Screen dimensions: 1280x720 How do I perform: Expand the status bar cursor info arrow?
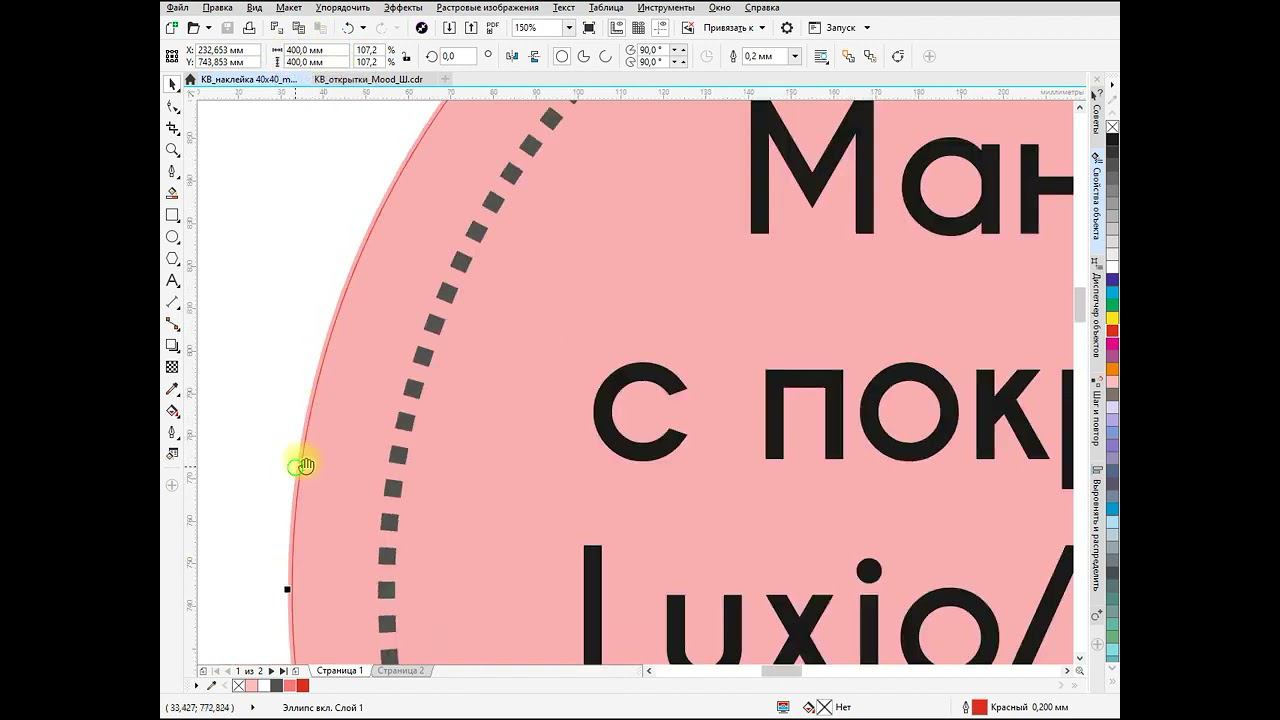click(252, 708)
